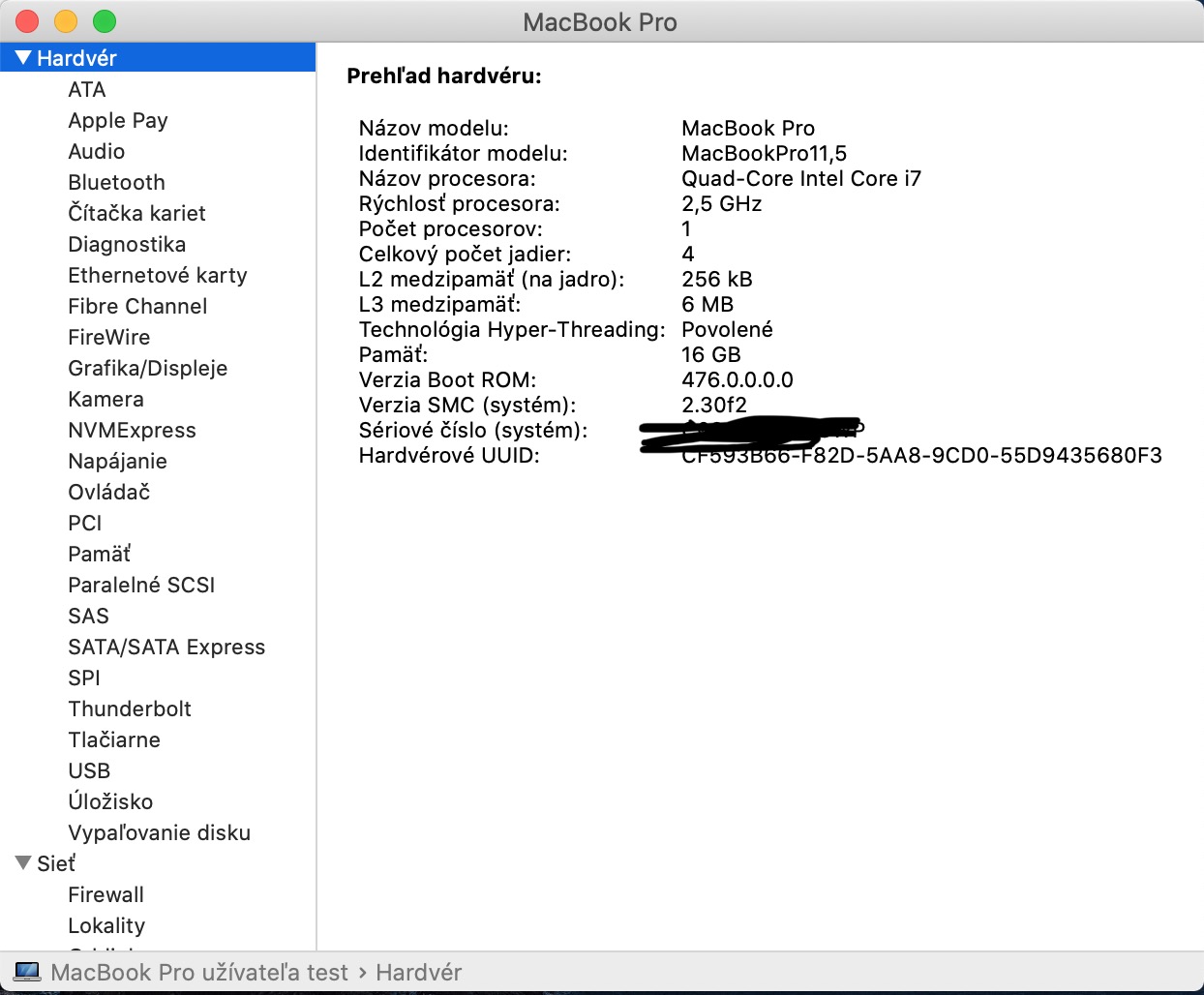The height and width of the screenshot is (995, 1204).
Task: Select Fibre Channel entry
Action: pyautogui.click(x=137, y=306)
